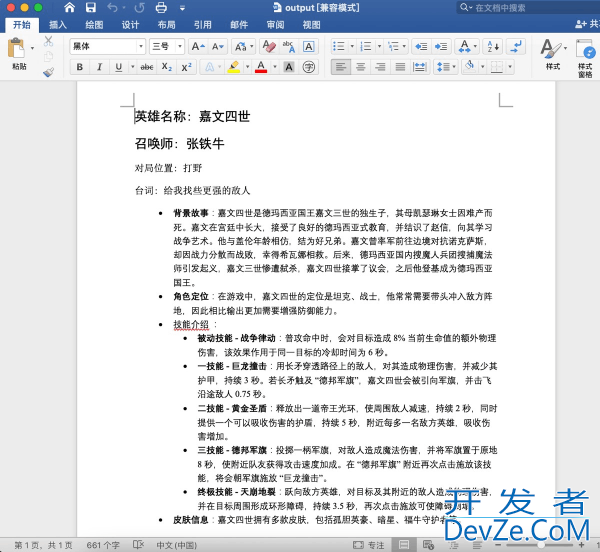Apply red font color
The height and width of the screenshot is (552, 600).
pos(261,67)
